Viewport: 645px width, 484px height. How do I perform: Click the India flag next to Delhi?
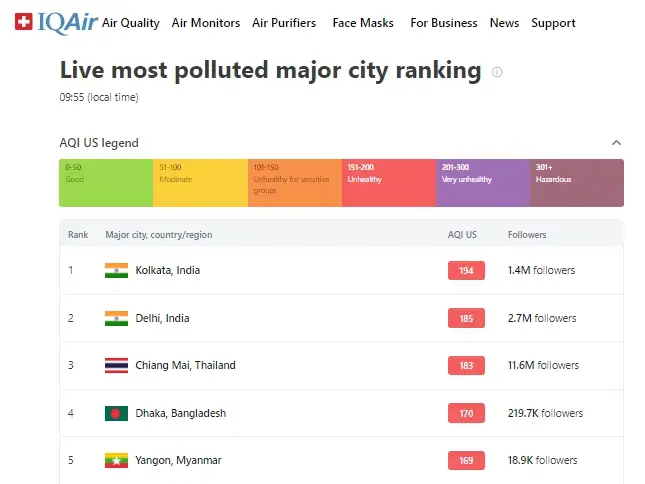(116, 318)
